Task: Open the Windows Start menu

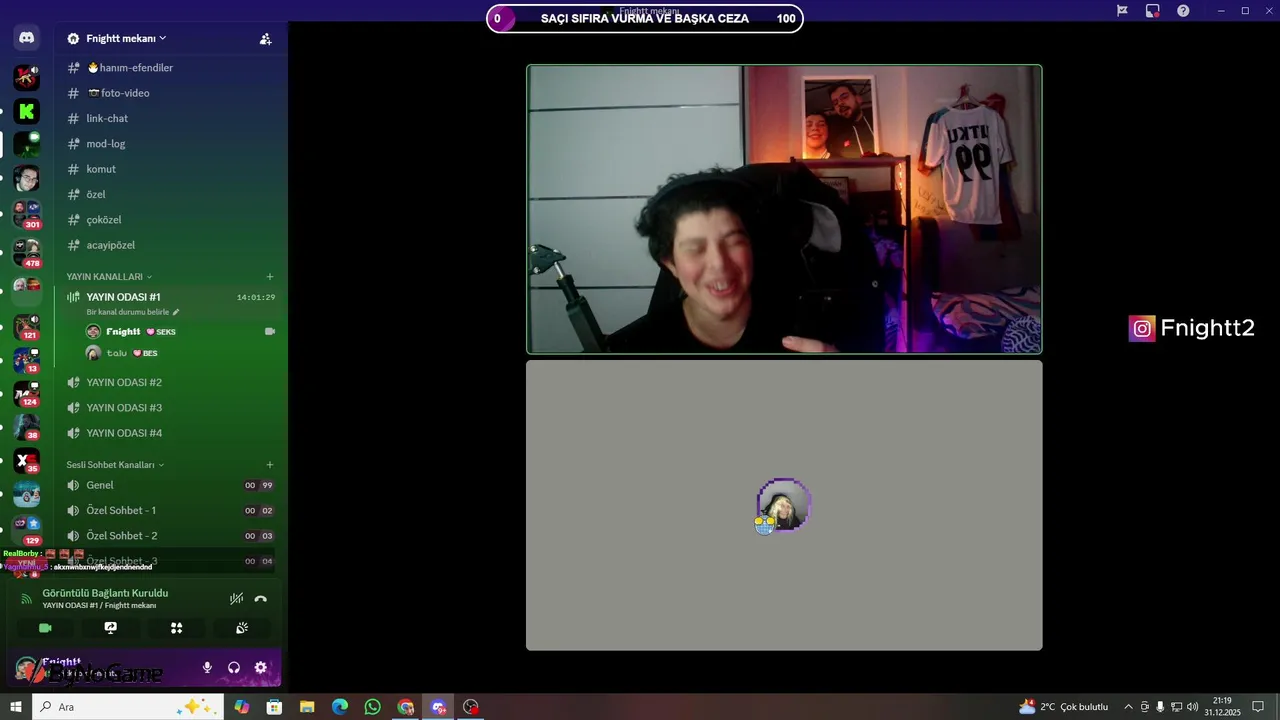Action: (x=16, y=707)
